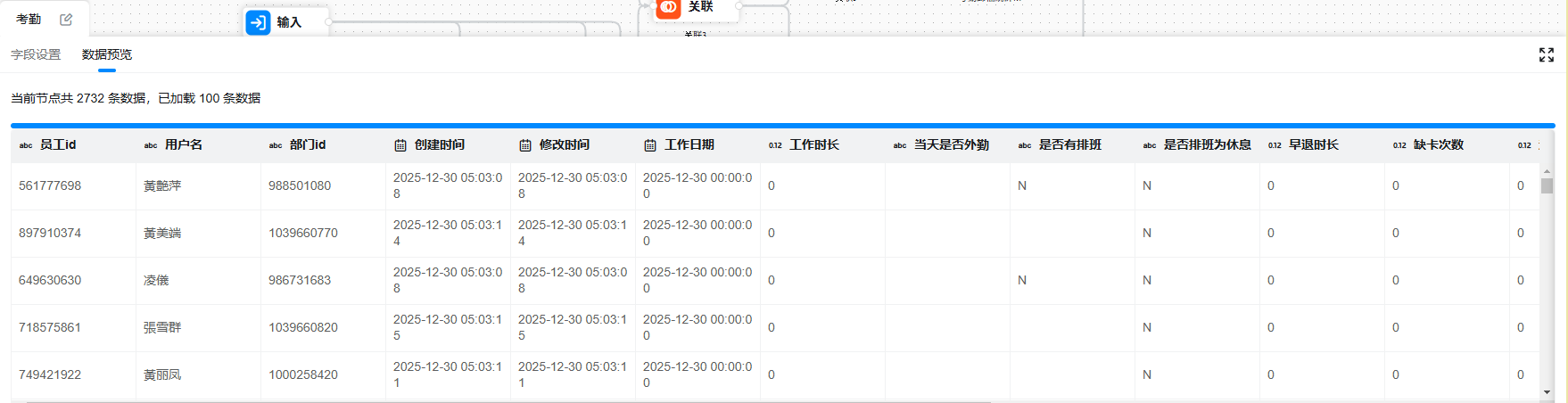
Task: Click the edit icon beside 考勤
Action: click(66, 20)
